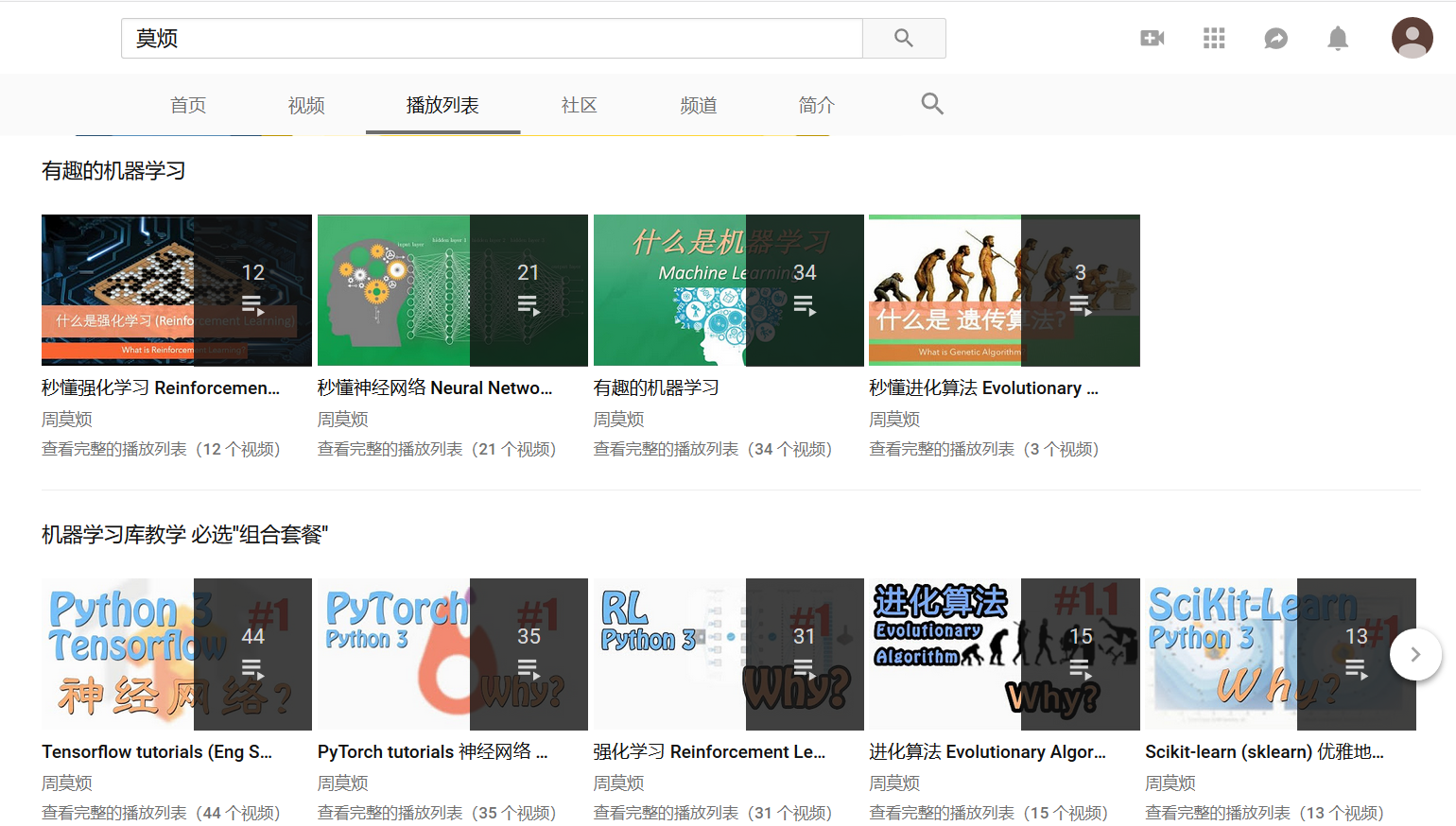View the full playlist of 12 videos
The width and height of the screenshot is (1456, 826).
161,449
